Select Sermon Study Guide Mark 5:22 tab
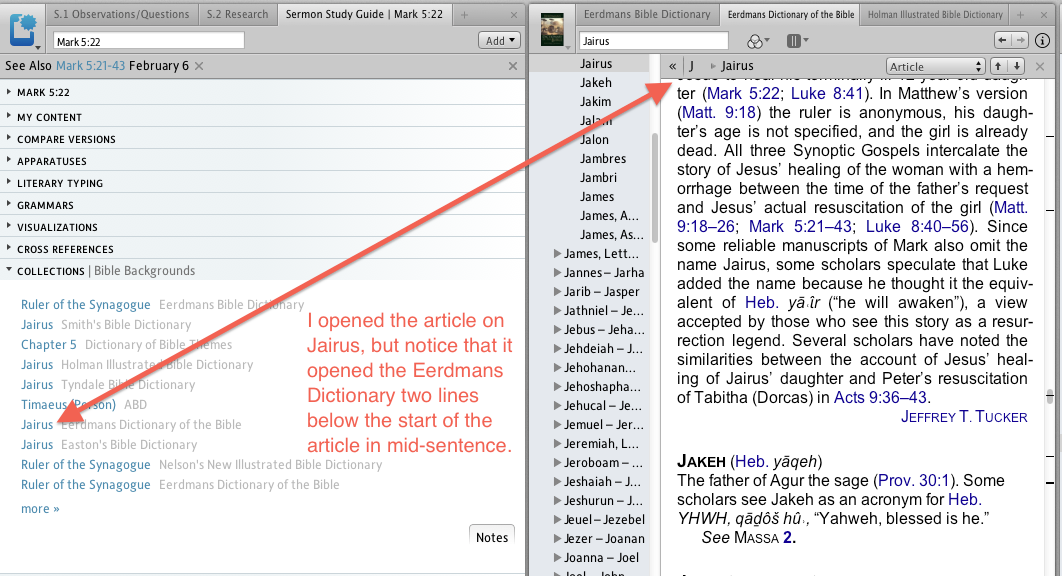This screenshot has width=1062, height=576. (364, 14)
